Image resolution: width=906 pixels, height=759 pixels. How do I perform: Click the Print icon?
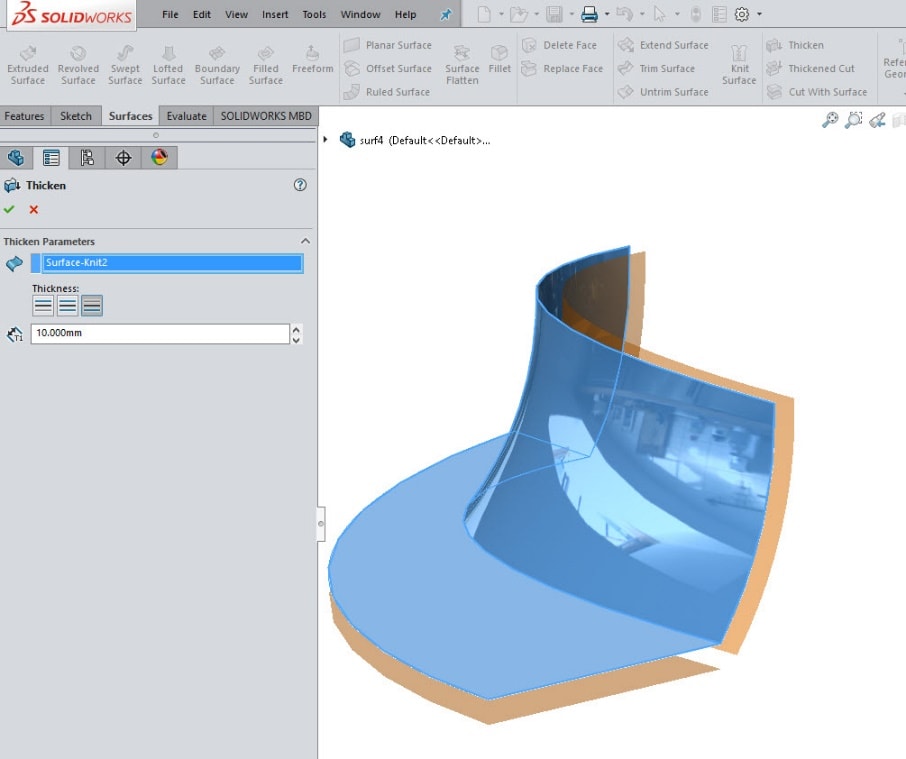[589, 14]
